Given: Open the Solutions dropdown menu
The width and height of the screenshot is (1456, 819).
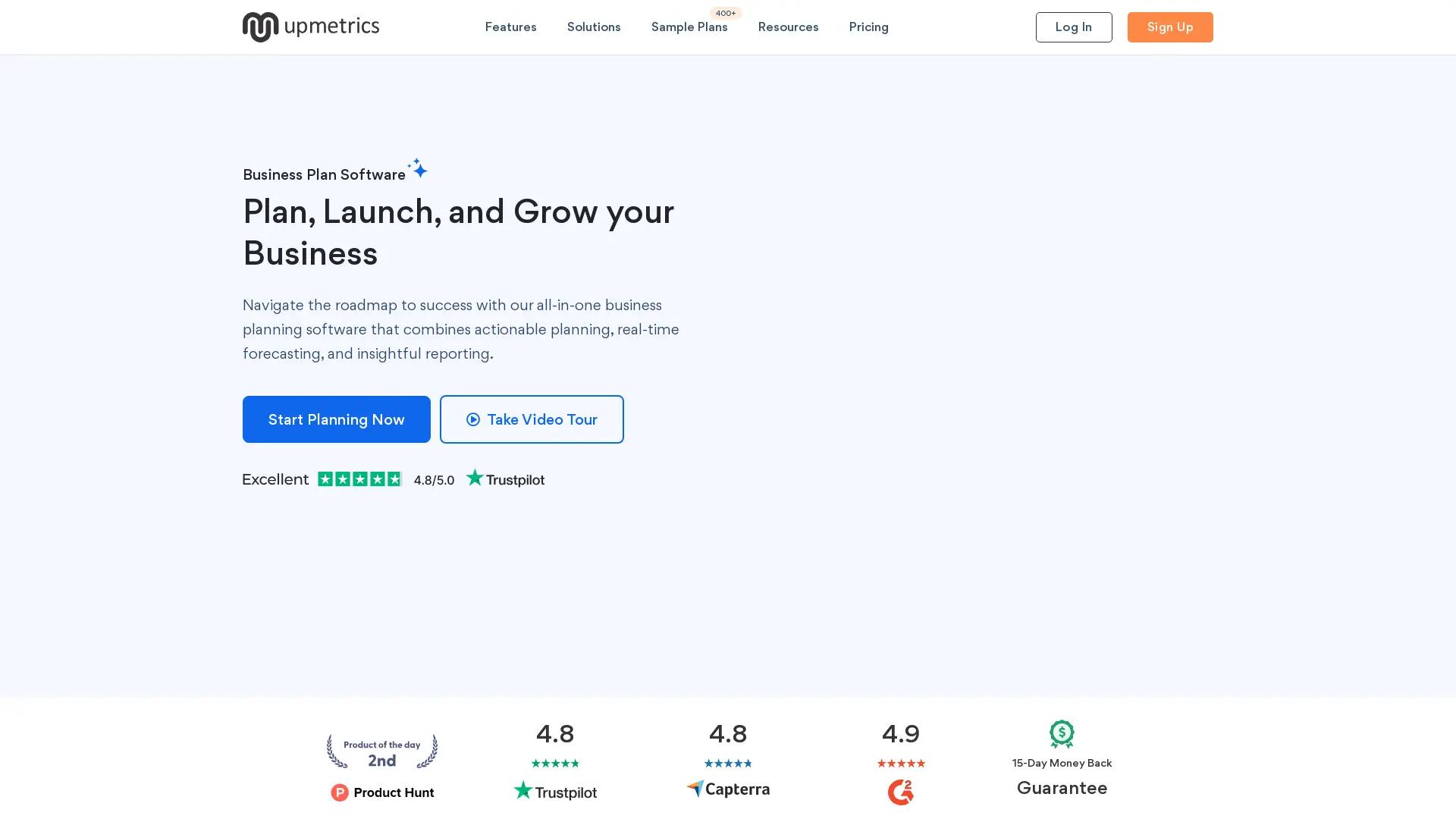Looking at the screenshot, I should pos(594,27).
